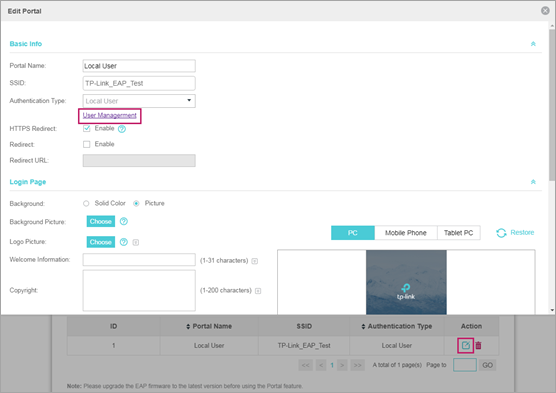Screen dimensions: 556x393
Task: Click the HTTPS Redirect help icon
Action: [x=122, y=129]
